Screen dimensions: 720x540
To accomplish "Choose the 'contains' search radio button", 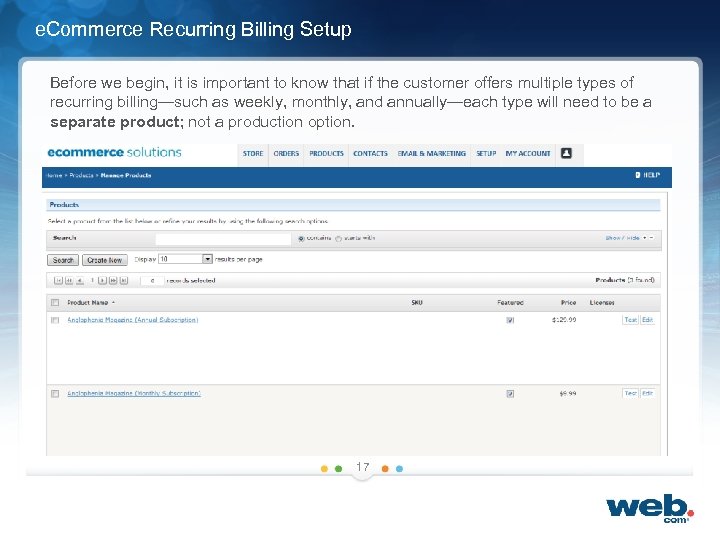I will click(x=301, y=238).
